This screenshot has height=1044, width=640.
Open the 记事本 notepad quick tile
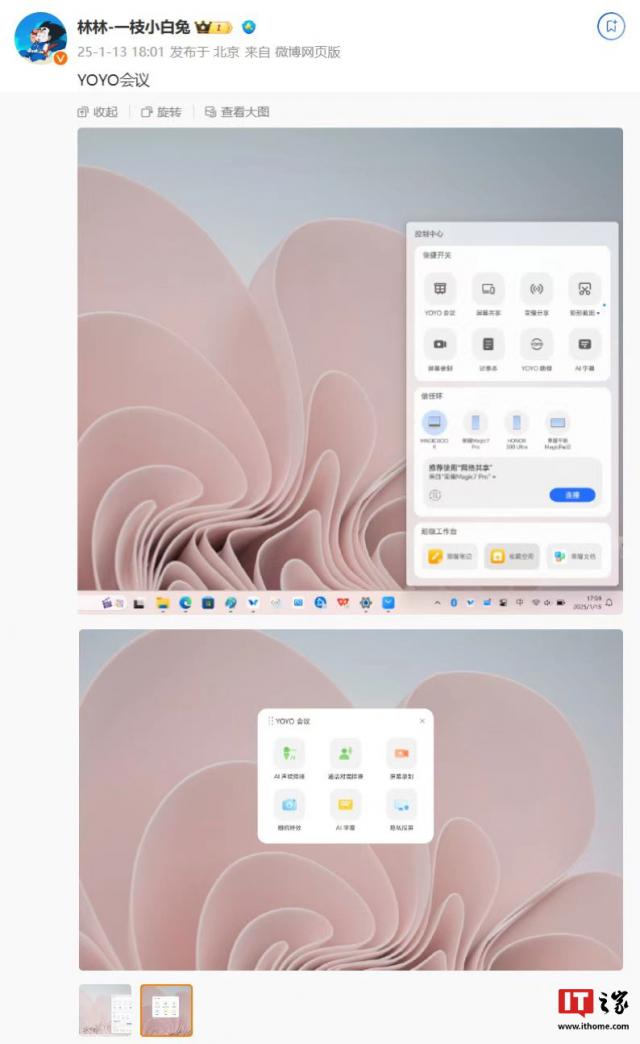488,344
